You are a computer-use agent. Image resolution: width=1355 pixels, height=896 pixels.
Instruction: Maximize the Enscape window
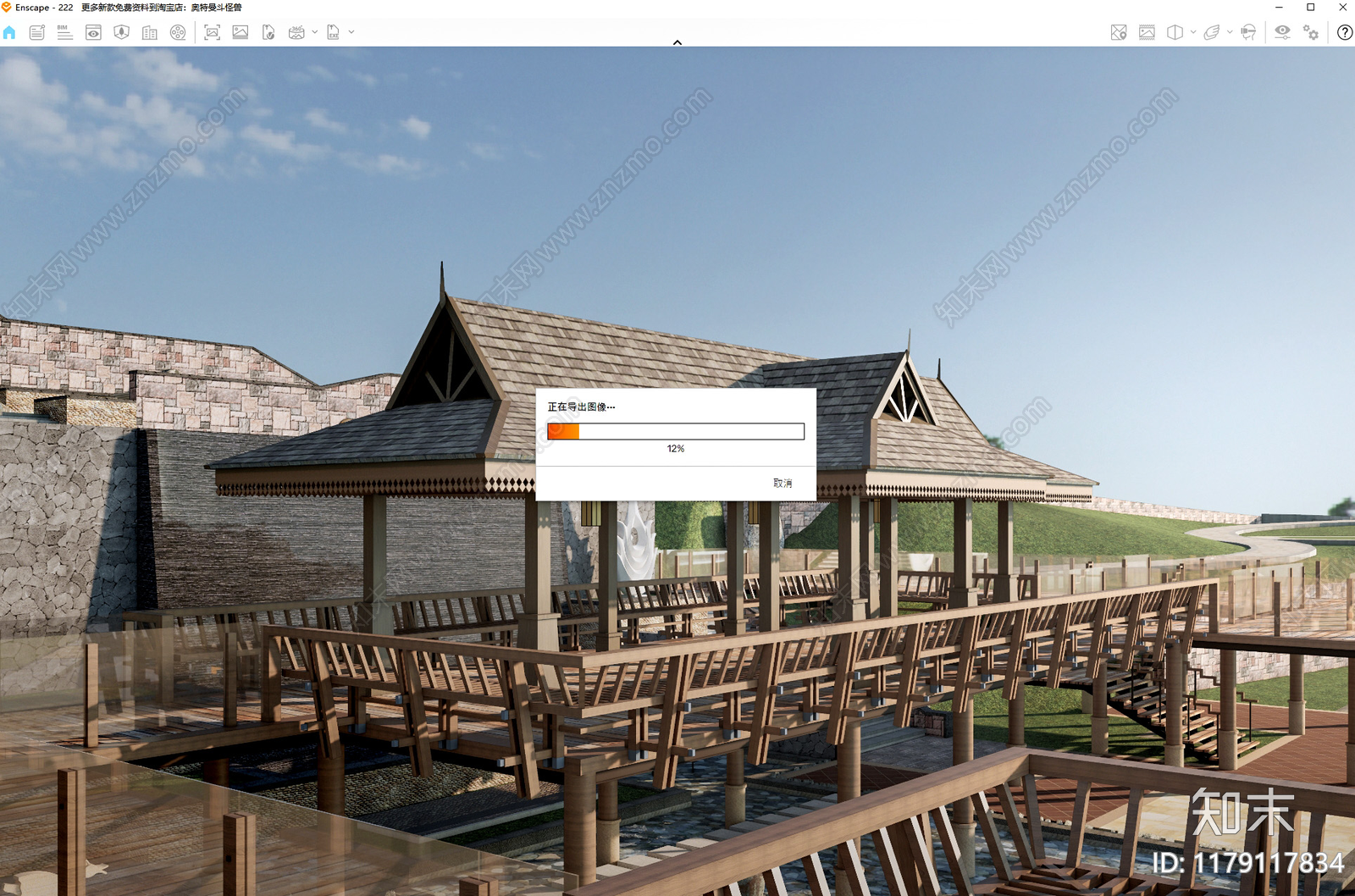coord(1311,8)
